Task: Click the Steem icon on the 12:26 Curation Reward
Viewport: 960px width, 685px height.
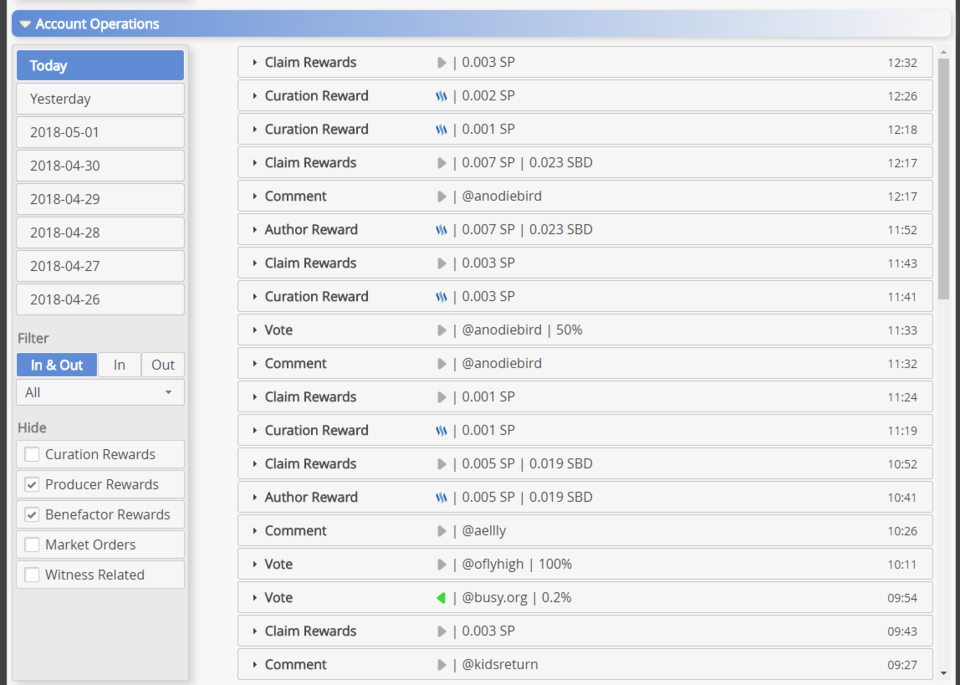Action: click(x=441, y=96)
